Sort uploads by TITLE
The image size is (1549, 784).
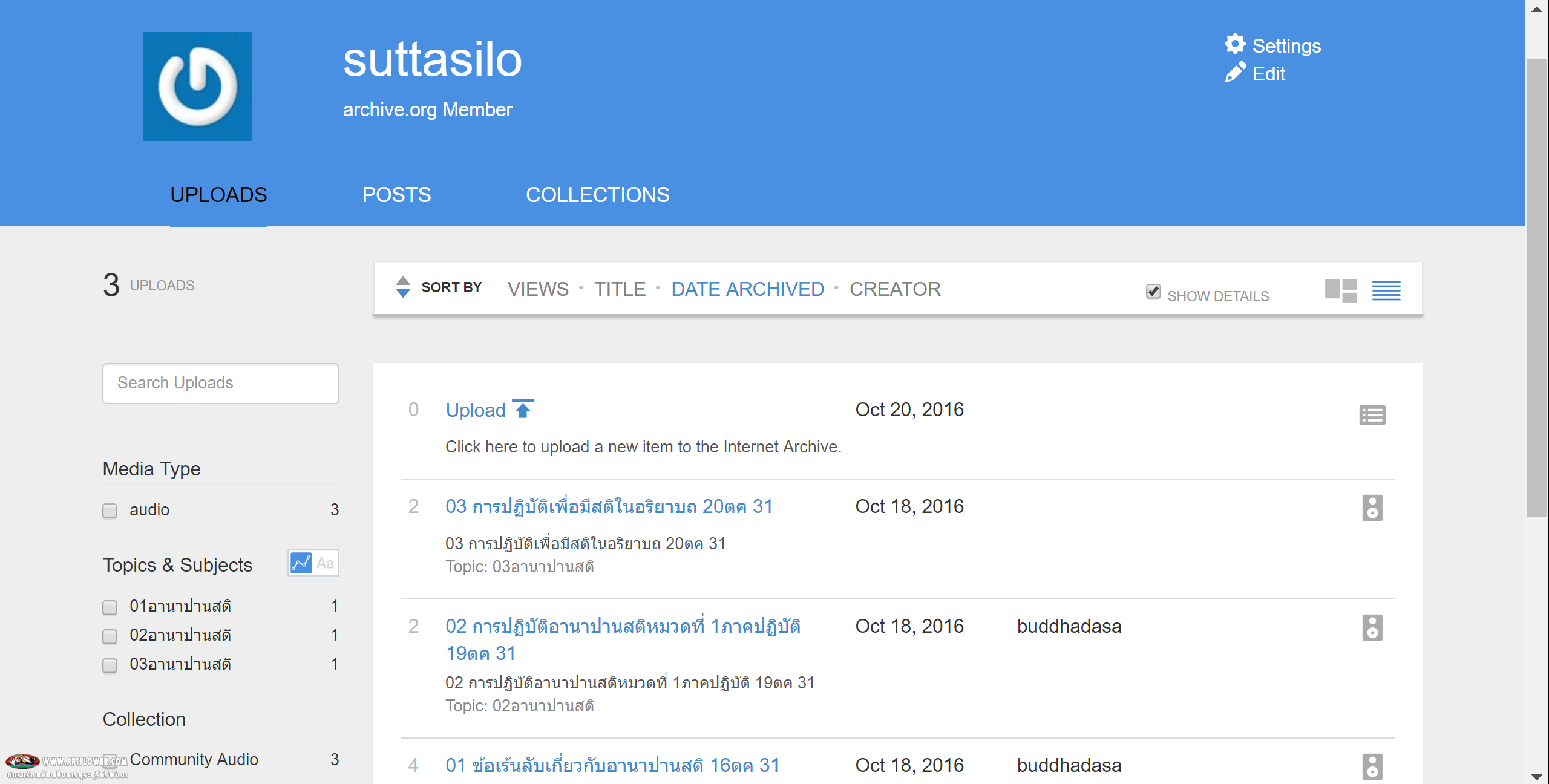[620, 289]
